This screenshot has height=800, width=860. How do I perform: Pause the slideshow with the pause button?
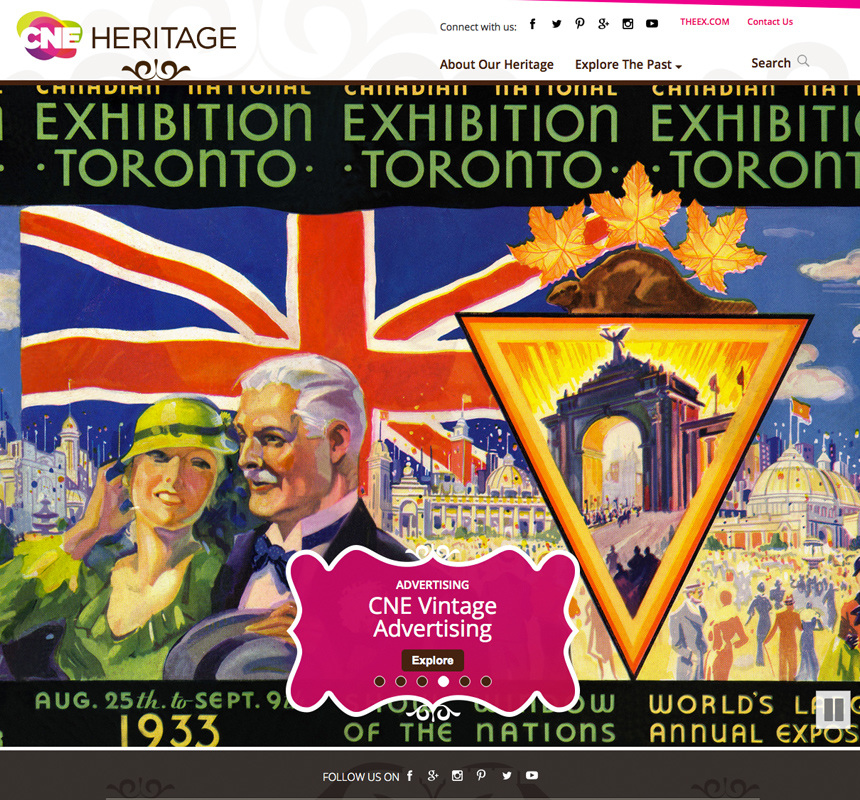[832, 710]
